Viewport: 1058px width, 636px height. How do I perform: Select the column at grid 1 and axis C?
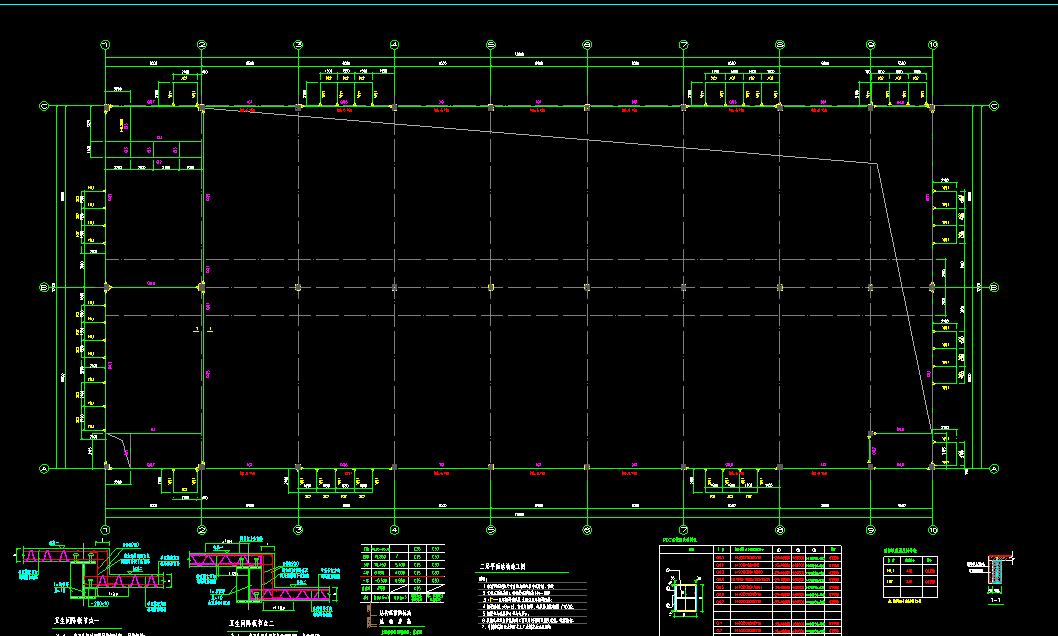(107, 107)
